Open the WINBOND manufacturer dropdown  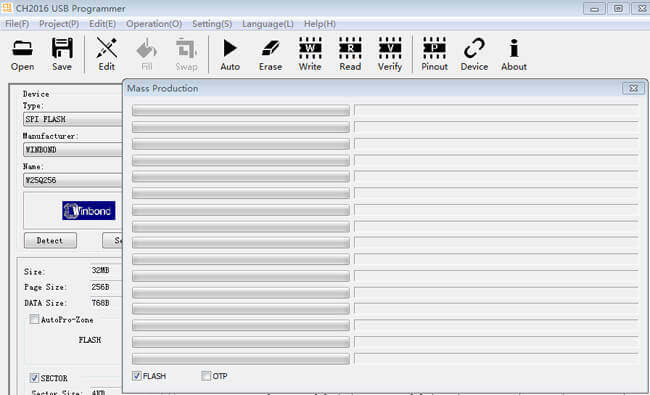tap(73, 150)
